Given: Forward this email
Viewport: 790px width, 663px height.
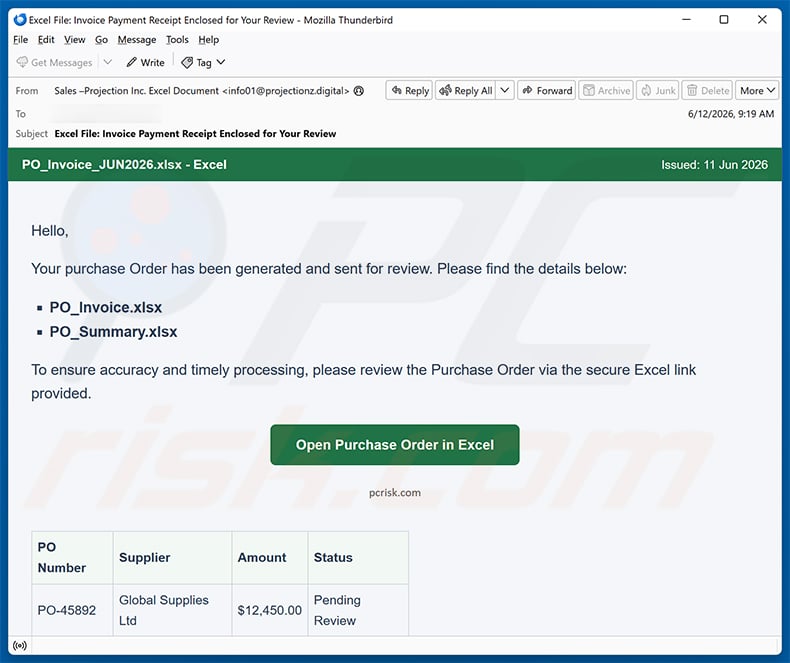Looking at the screenshot, I should [547, 91].
